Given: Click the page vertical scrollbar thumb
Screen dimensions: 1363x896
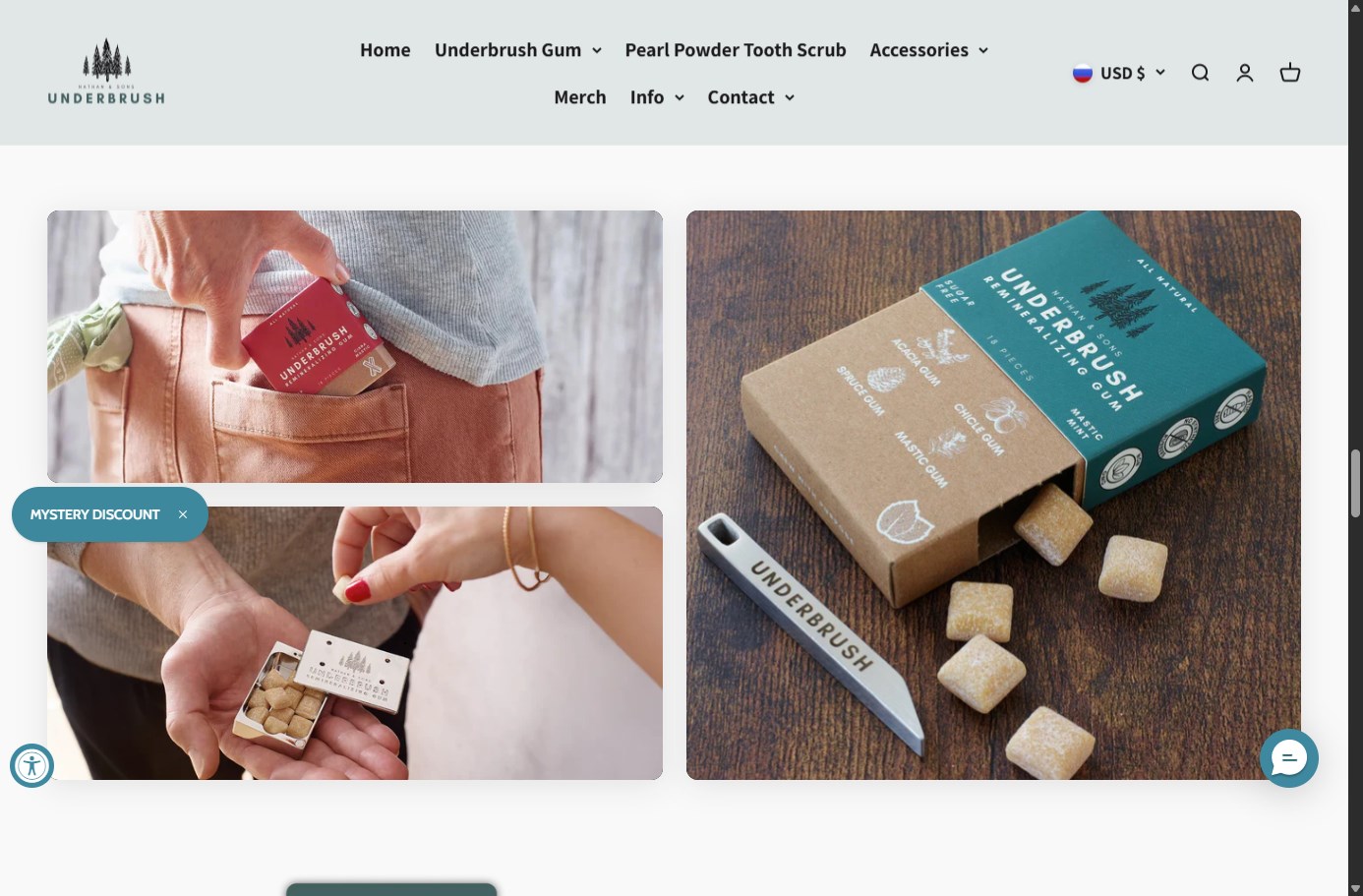Looking at the screenshot, I should point(1355,483).
